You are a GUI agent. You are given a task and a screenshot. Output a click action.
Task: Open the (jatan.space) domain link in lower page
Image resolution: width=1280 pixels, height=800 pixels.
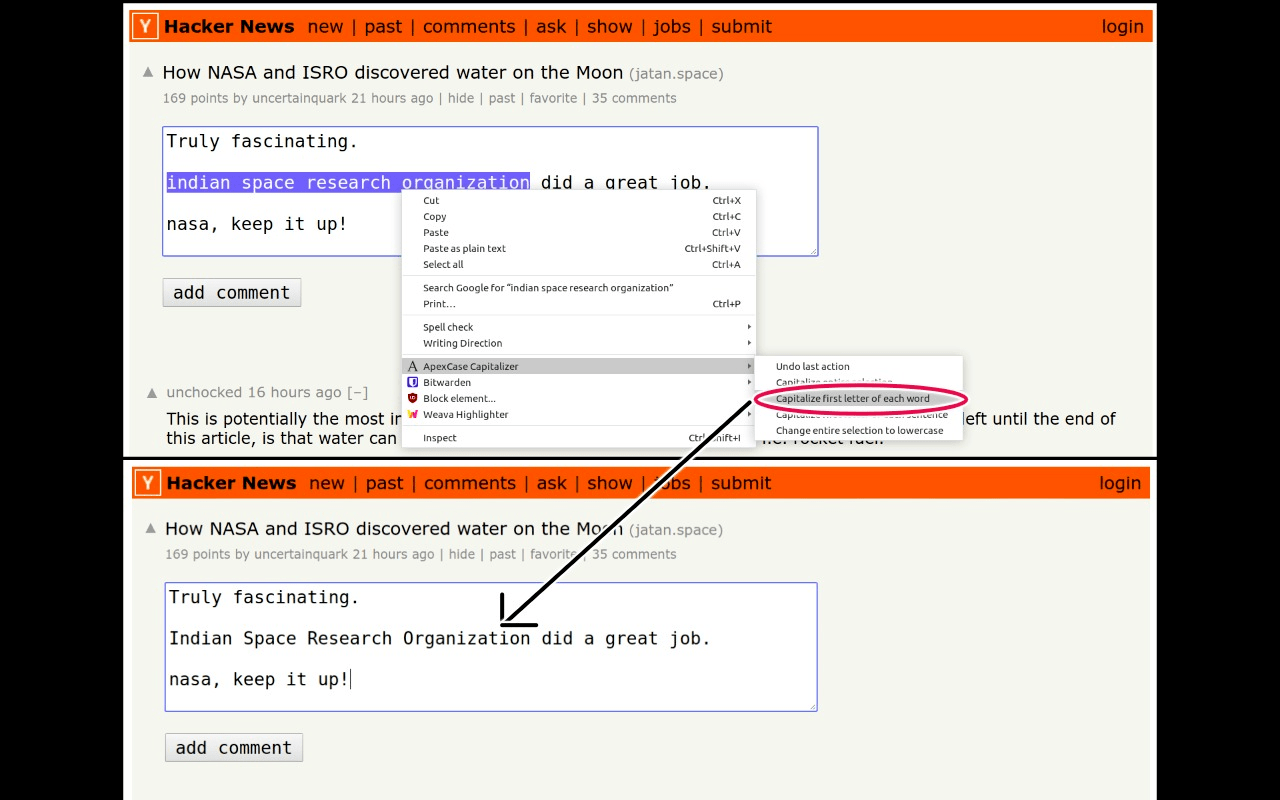677,530
